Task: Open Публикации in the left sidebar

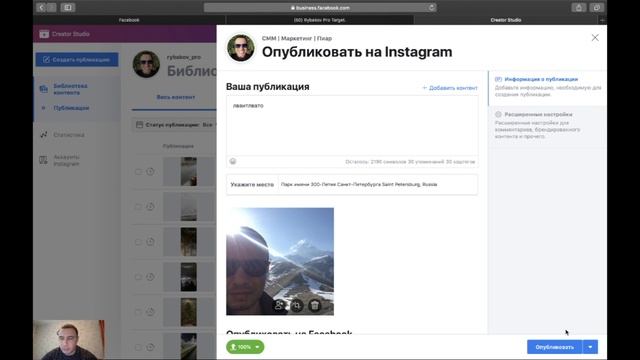Action: coord(71,108)
